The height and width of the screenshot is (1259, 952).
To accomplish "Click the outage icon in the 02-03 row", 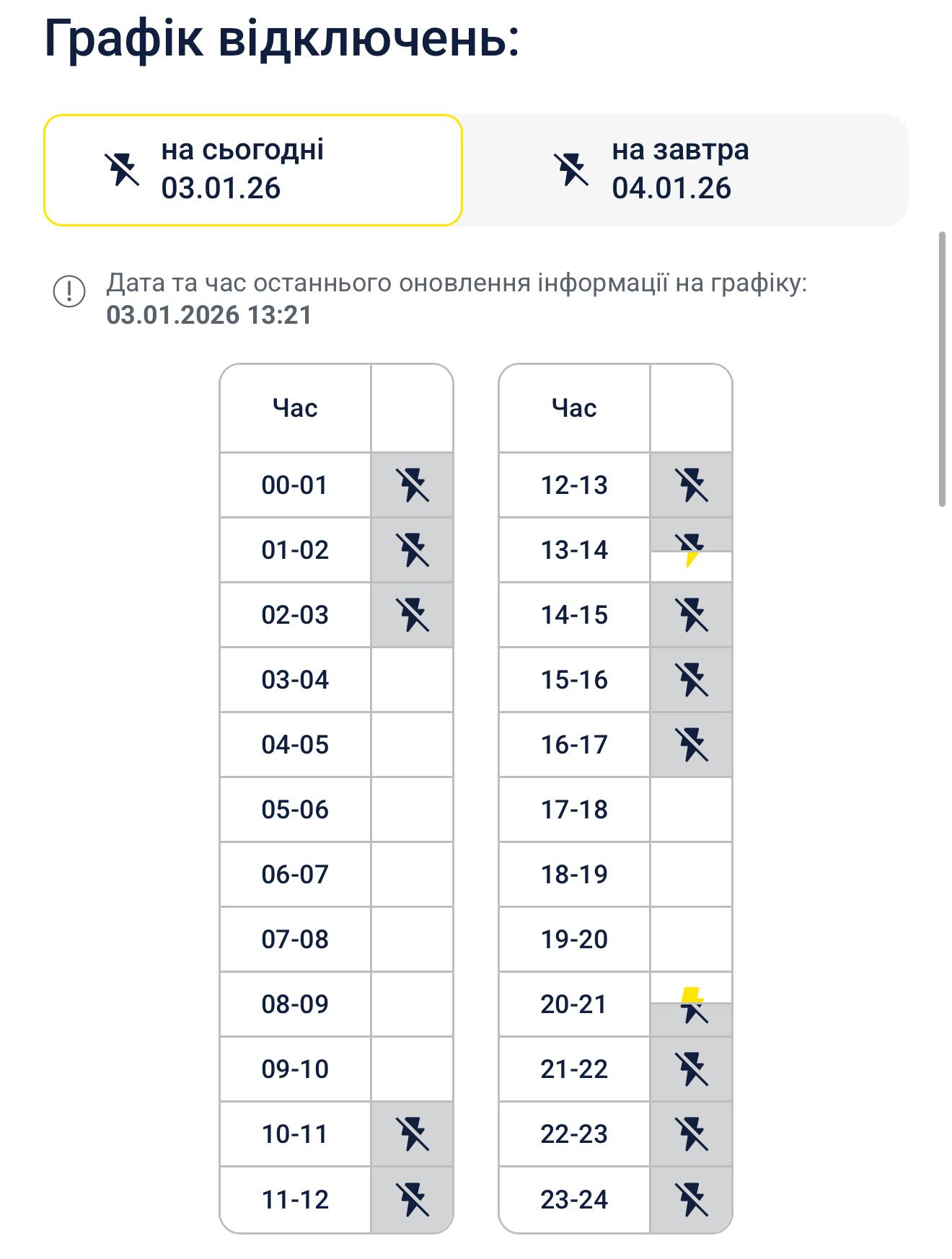I will (x=413, y=614).
